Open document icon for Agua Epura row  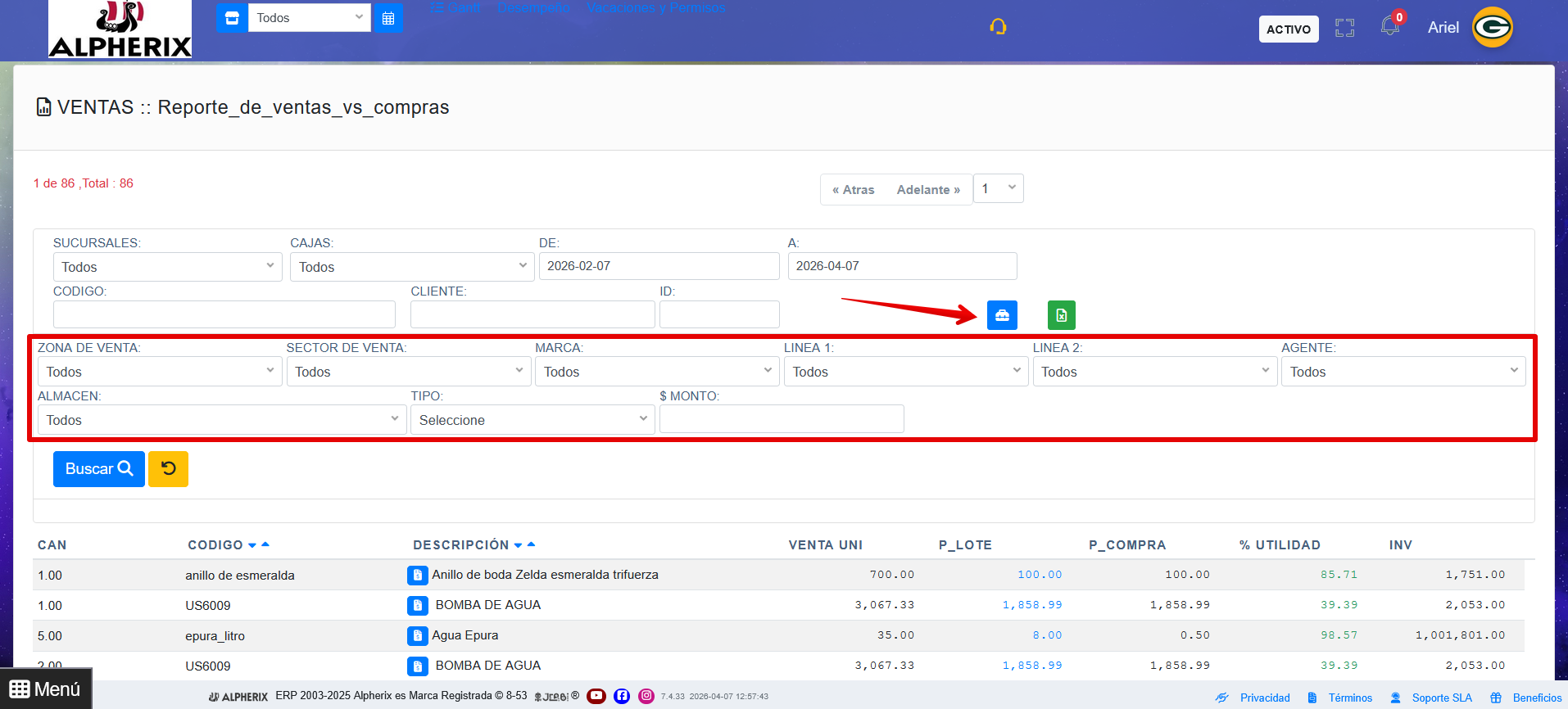click(x=417, y=636)
